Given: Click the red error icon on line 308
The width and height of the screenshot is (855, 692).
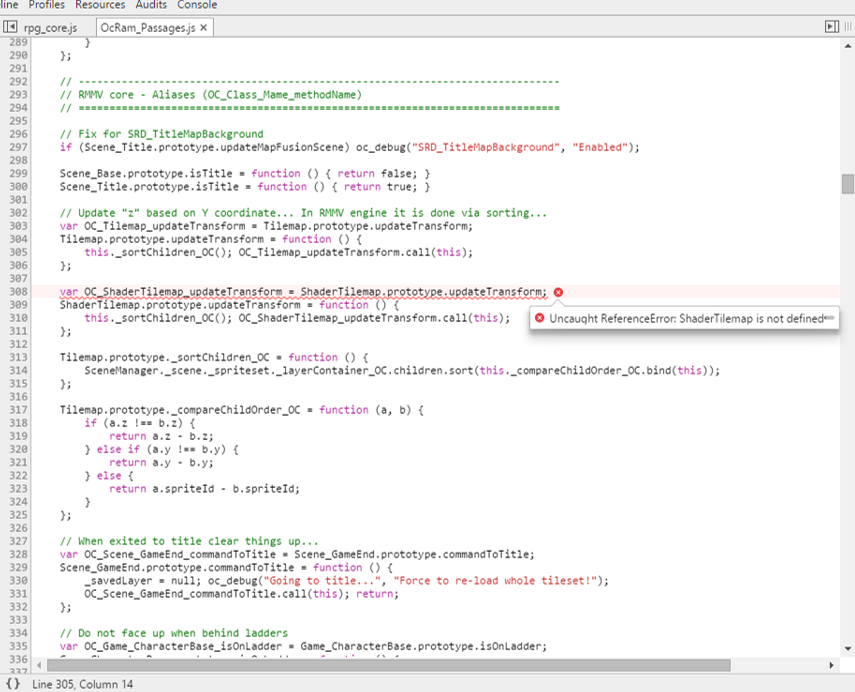Looking at the screenshot, I should click(x=558, y=292).
